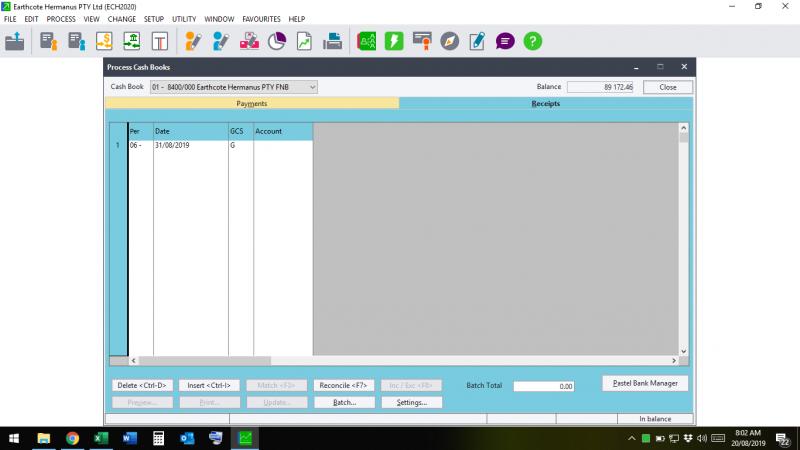Viewport: 800px width, 450px height.
Task: Open the pie chart toolbar icon
Action: click(277, 41)
